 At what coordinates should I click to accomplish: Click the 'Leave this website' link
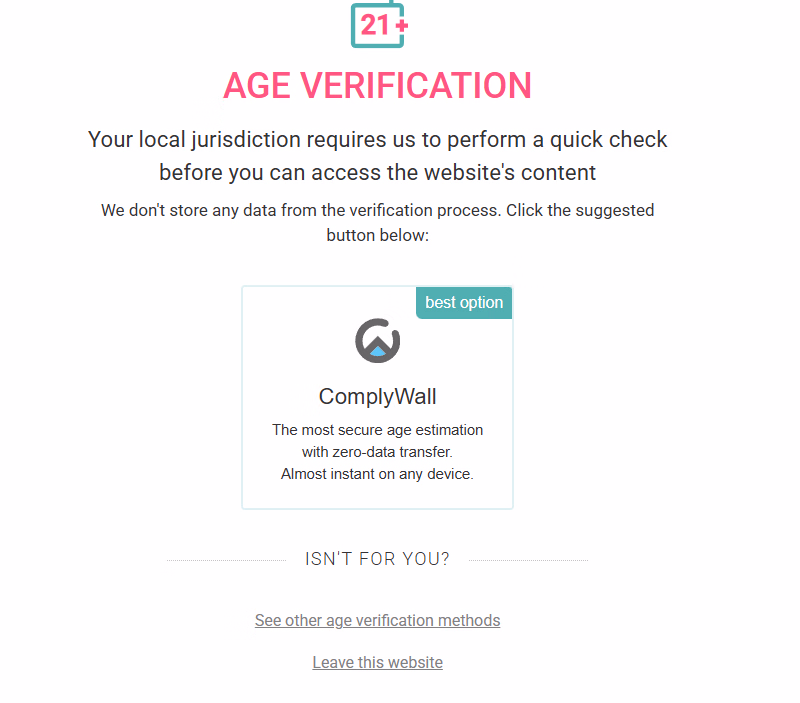(x=377, y=662)
